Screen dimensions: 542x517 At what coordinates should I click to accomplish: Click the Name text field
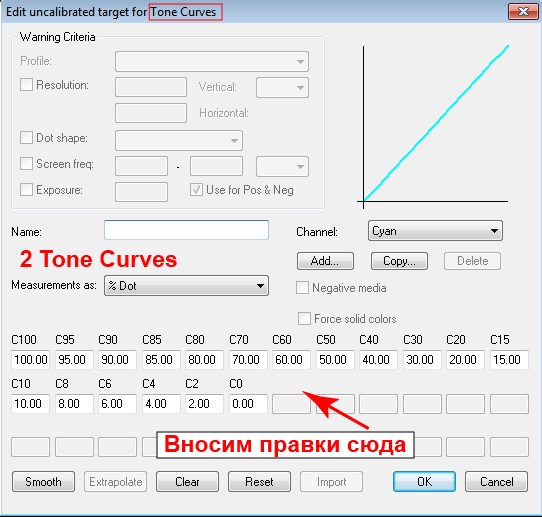point(186,230)
